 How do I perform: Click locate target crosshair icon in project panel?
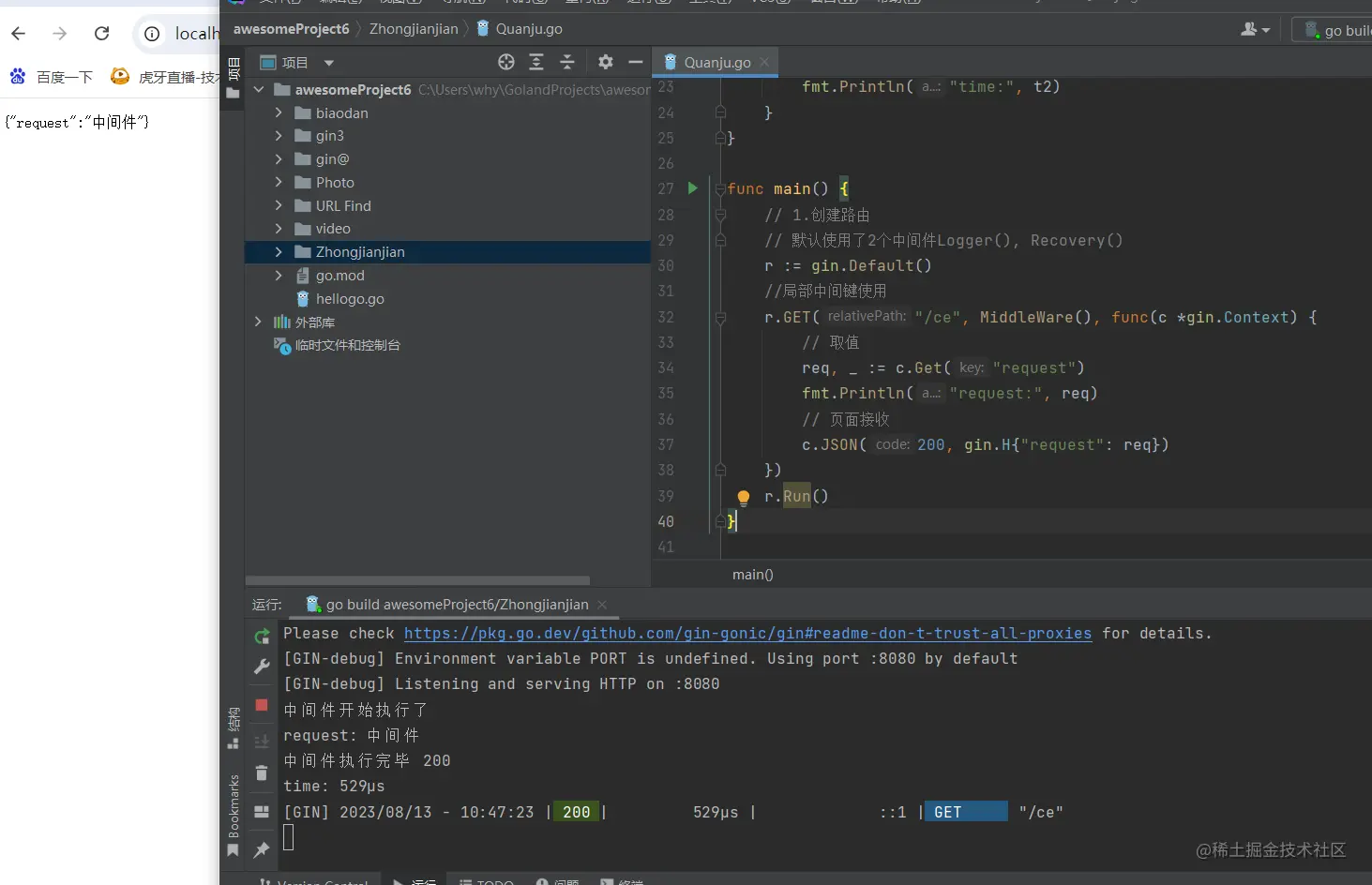coord(506,62)
